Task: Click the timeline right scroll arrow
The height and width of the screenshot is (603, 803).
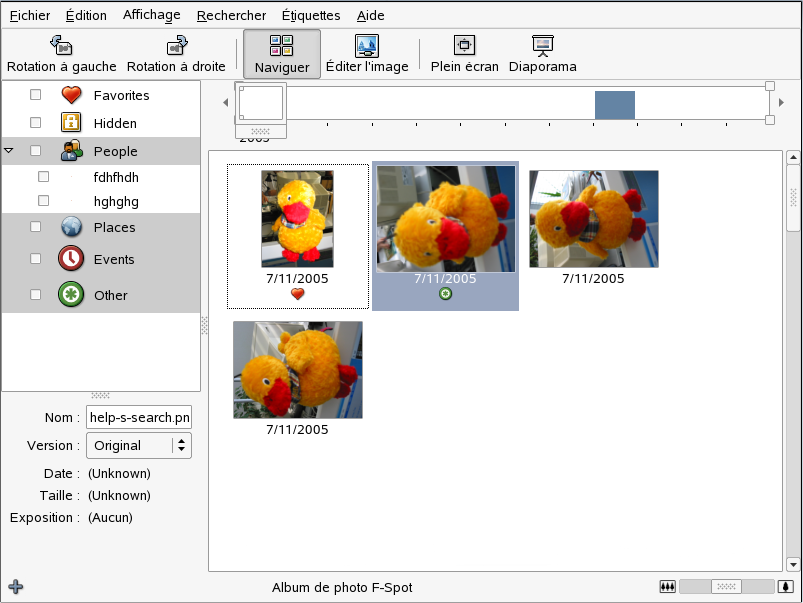Action: 781,102
